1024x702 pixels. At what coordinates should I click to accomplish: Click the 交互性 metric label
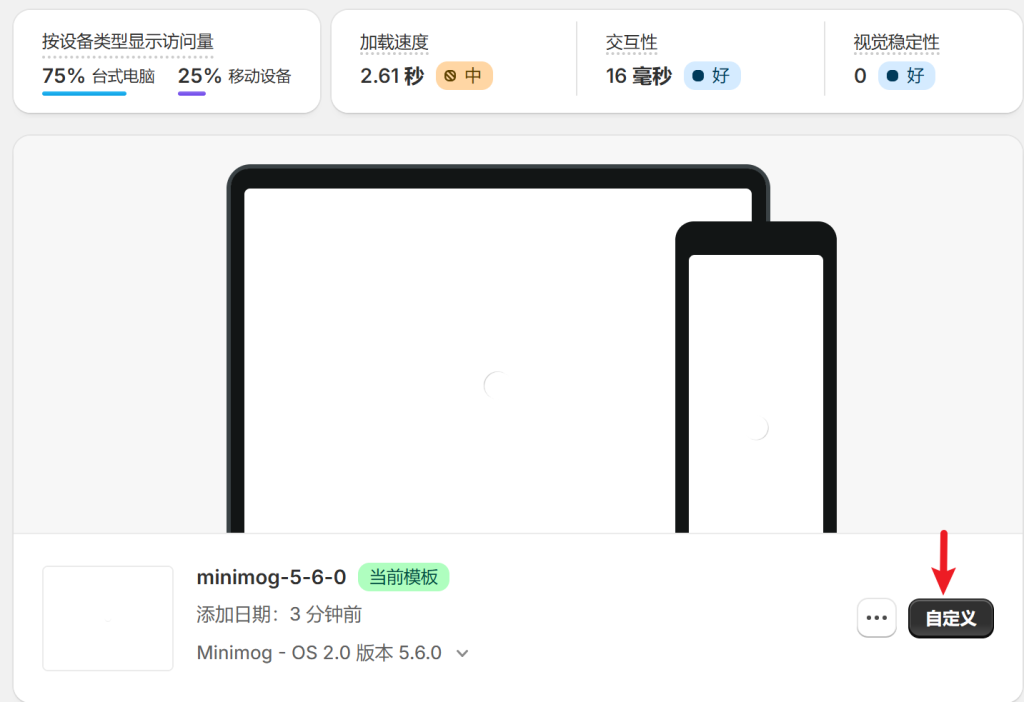631,43
